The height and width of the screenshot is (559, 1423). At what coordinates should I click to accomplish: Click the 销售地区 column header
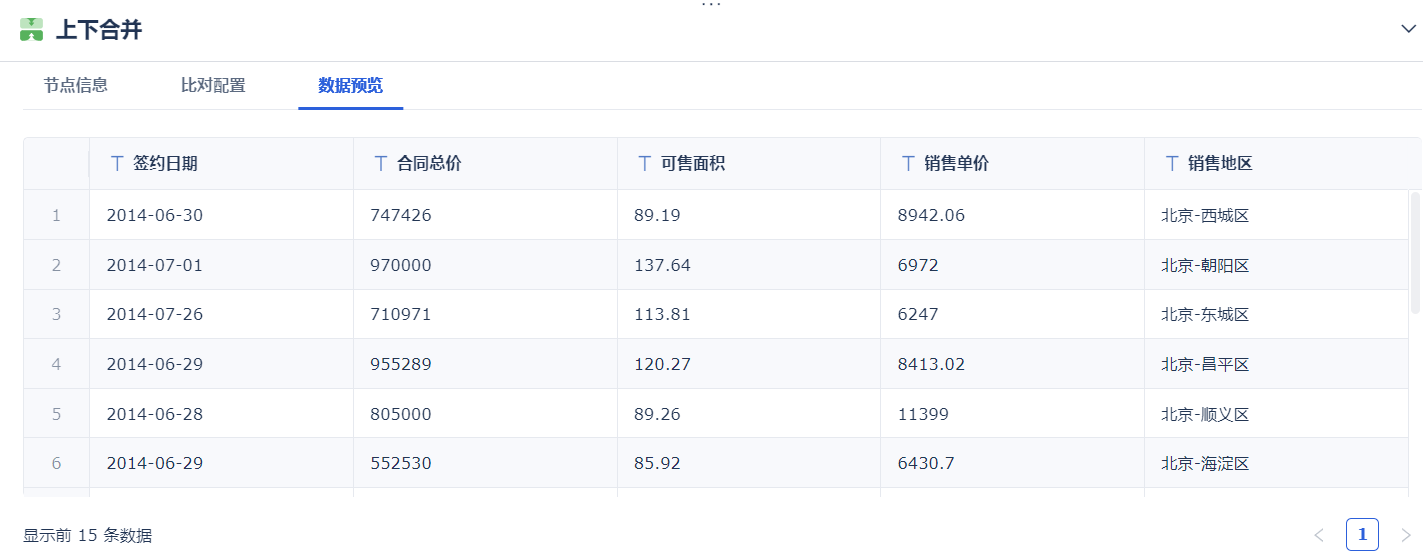pos(1221,163)
